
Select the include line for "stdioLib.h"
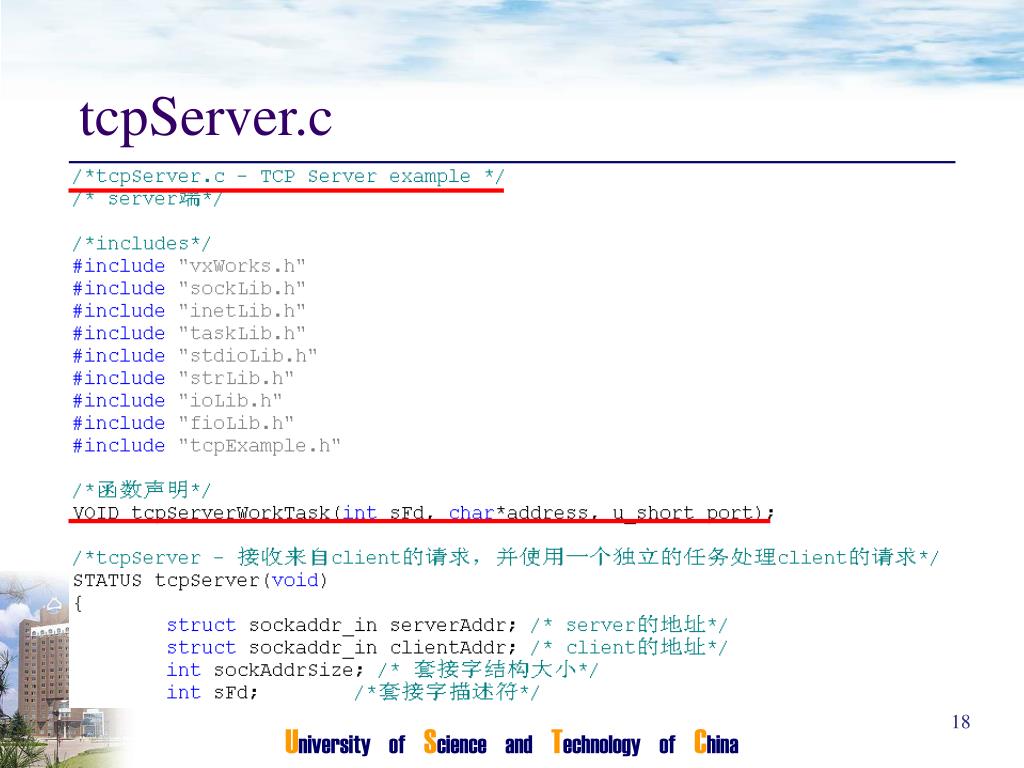click(x=195, y=356)
